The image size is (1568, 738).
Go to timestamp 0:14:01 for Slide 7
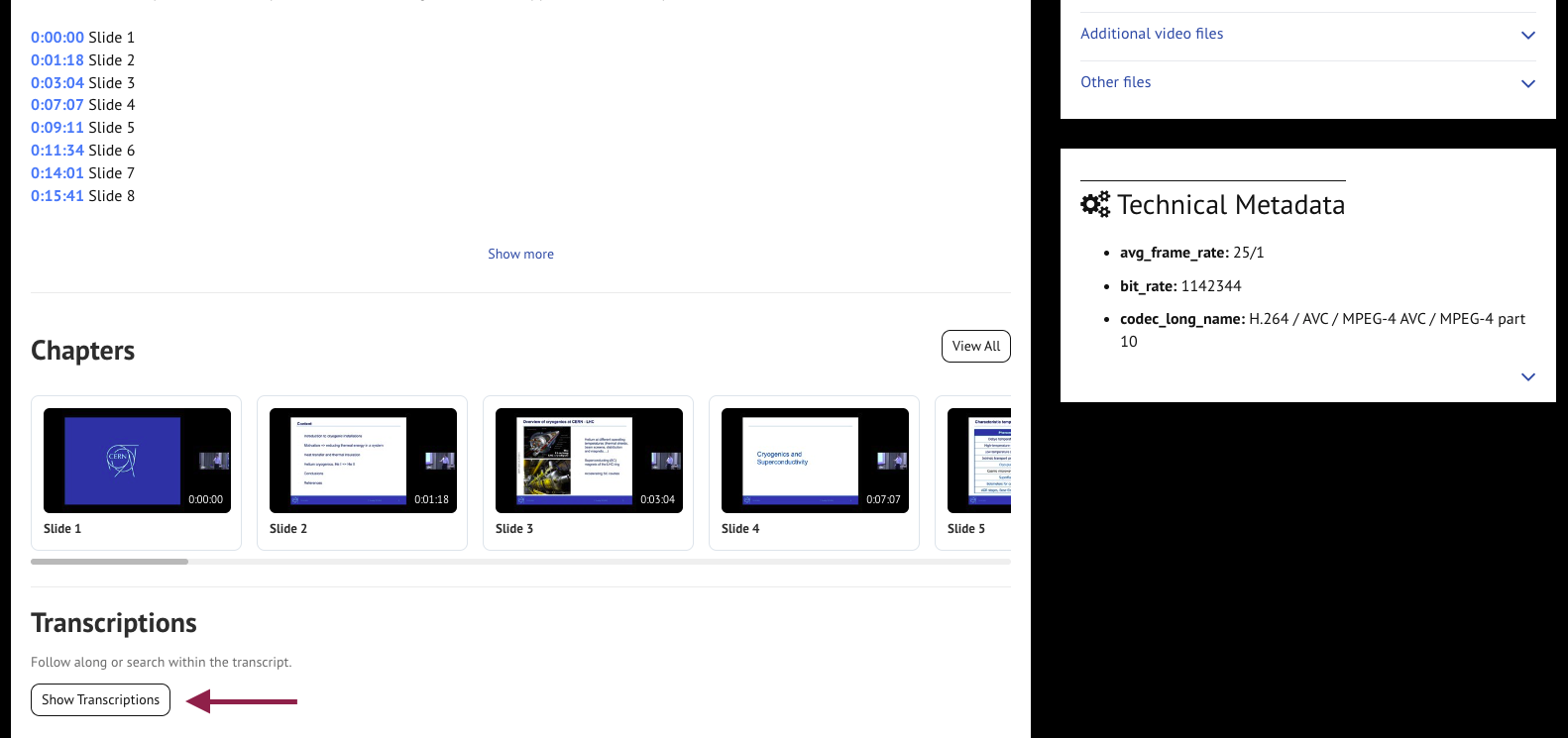point(57,173)
